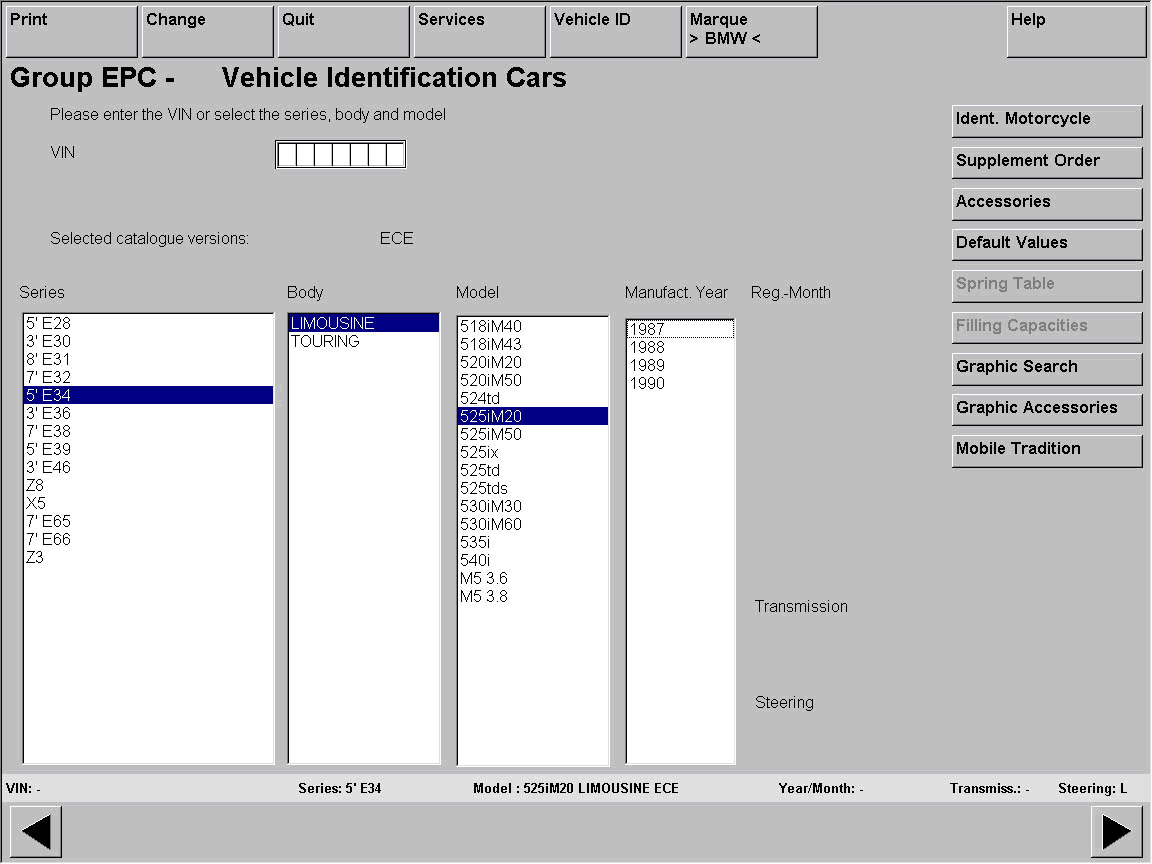Go back with the left arrow button

tap(35, 831)
